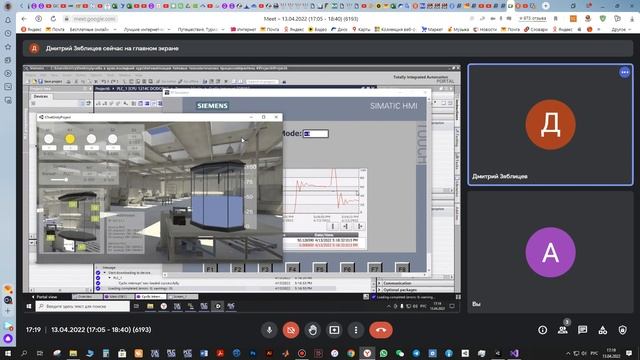This screenshot has width=640, height=360.
Task: Select Дмитрий Зеблицев's participant tile
Action: click(x=550, y=124)
